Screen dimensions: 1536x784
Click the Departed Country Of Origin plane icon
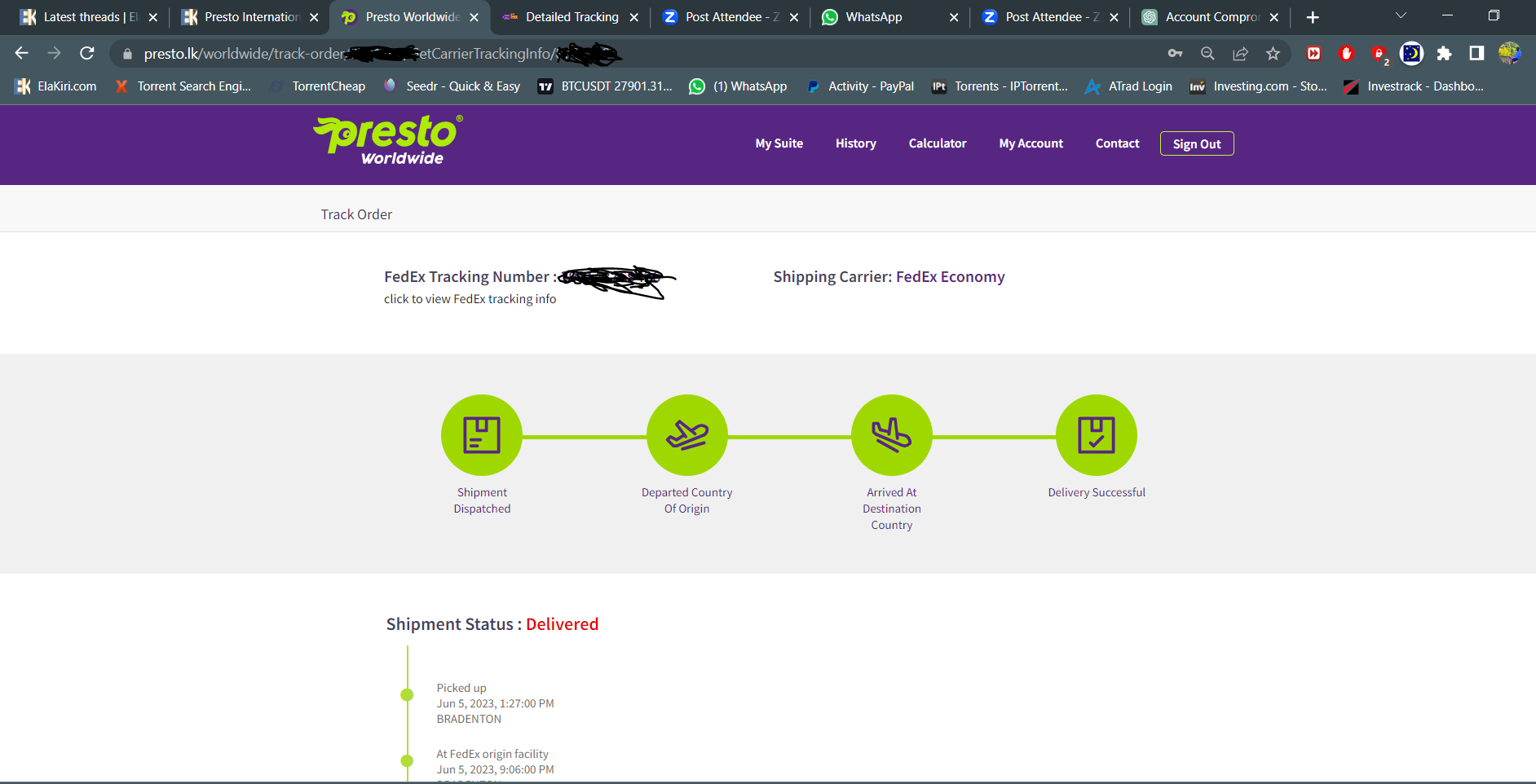(x=687, y=435)
